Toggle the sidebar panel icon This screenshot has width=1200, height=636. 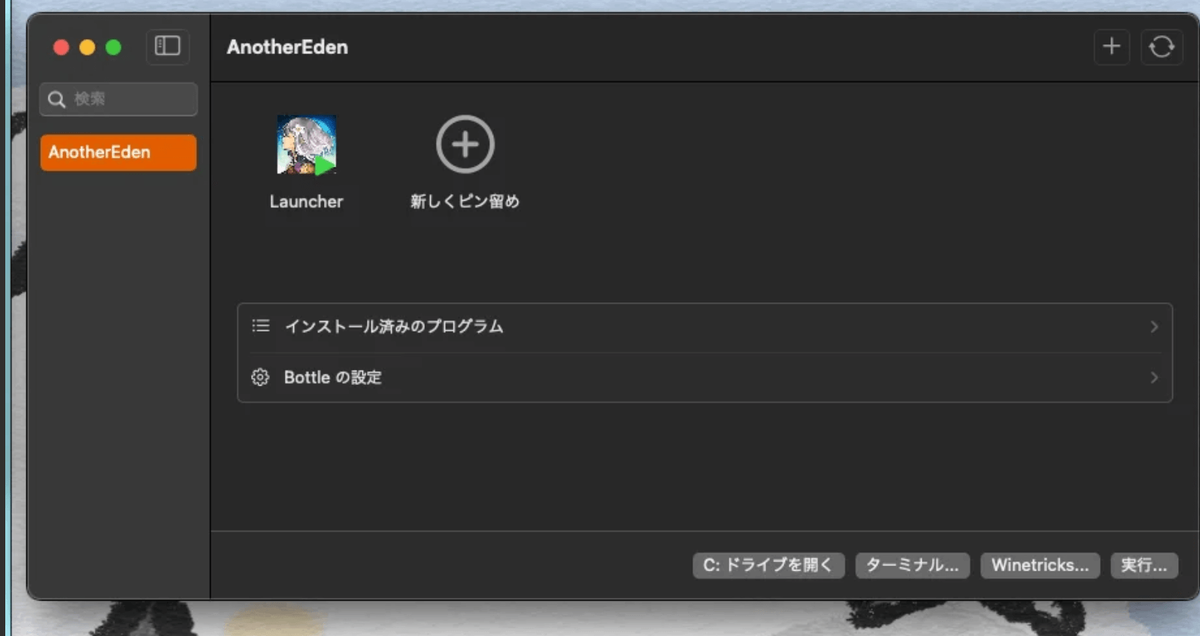(168, 46)
